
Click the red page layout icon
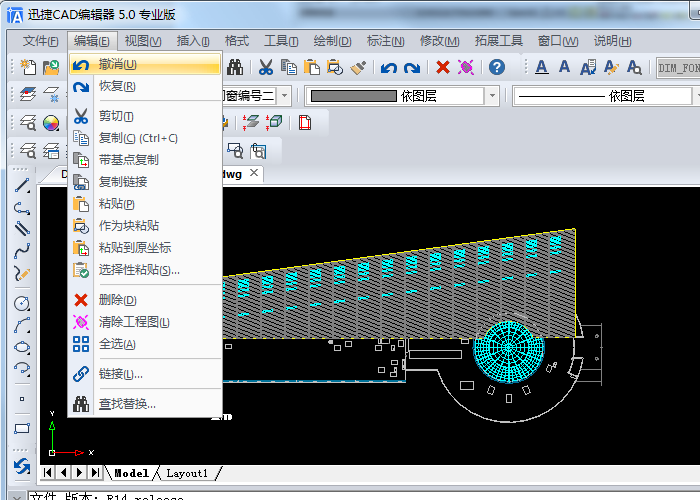click(305, 123)
